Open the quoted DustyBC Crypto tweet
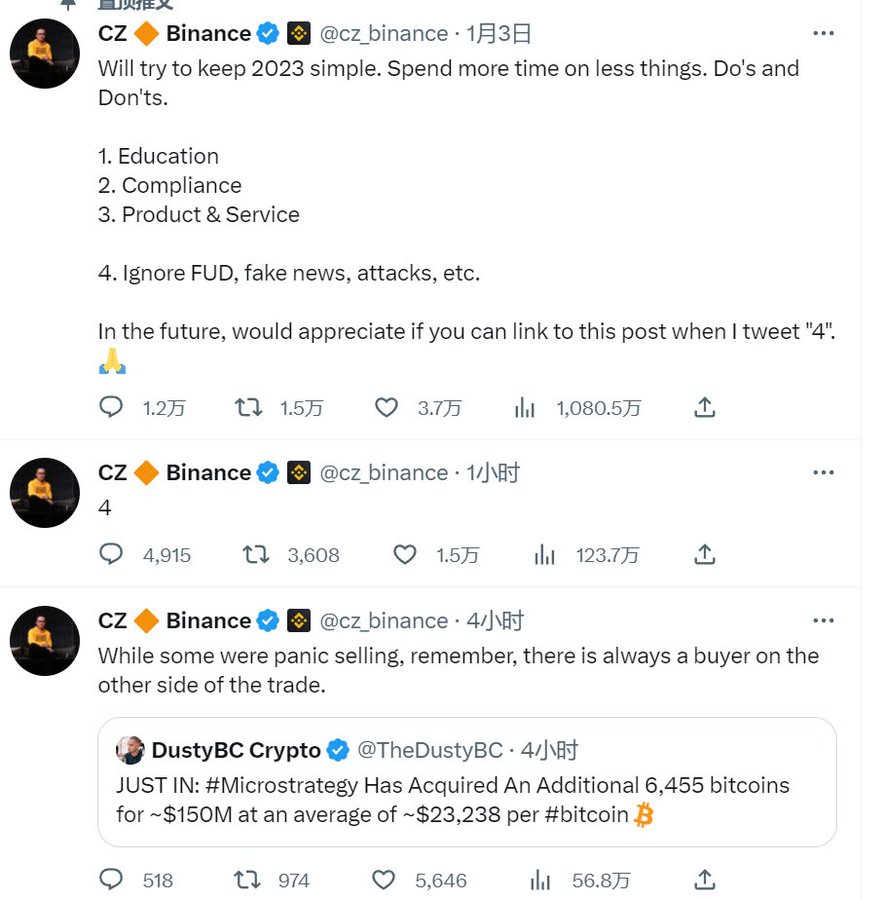 [466, 815]
